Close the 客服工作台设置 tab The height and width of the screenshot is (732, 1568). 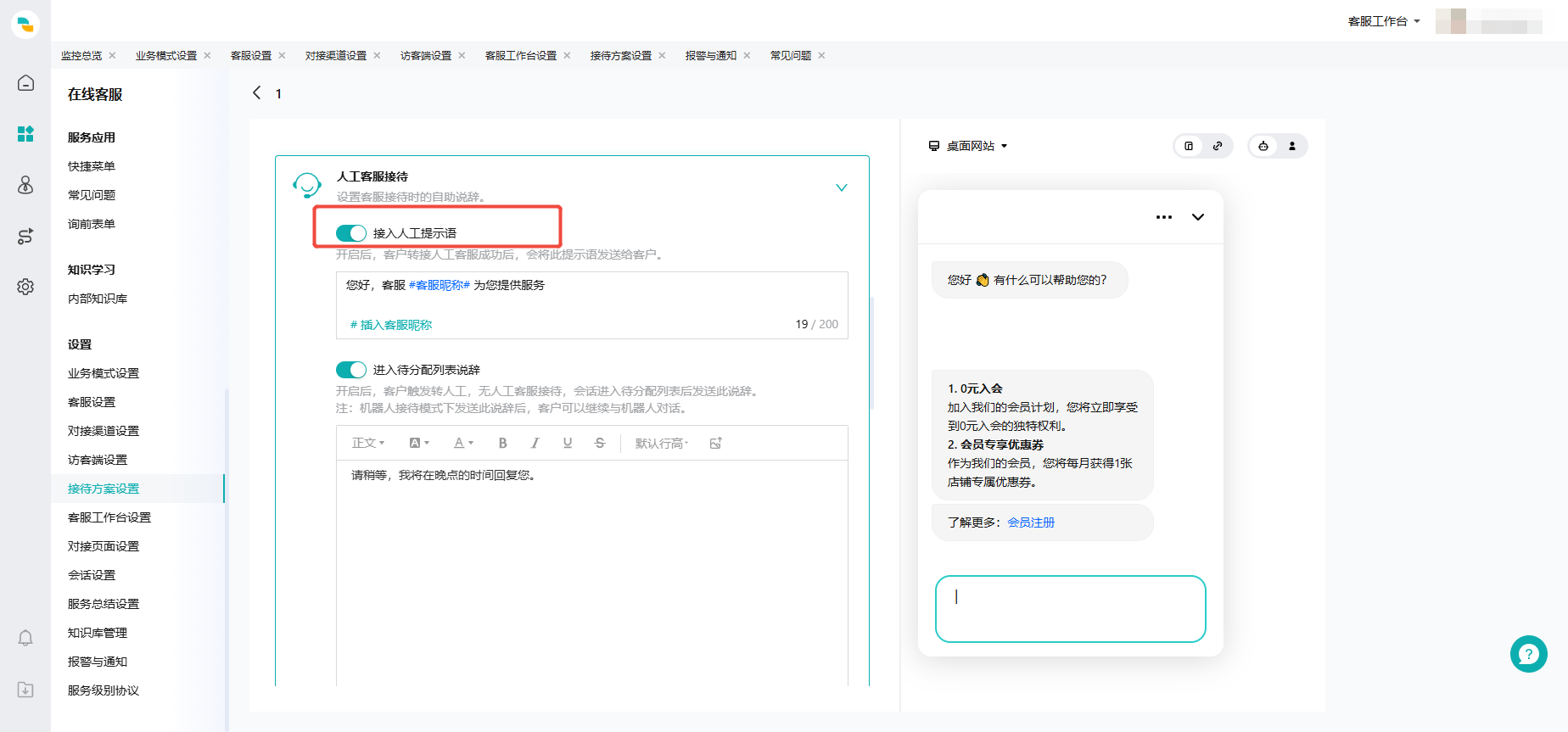(x=567, y=55)
